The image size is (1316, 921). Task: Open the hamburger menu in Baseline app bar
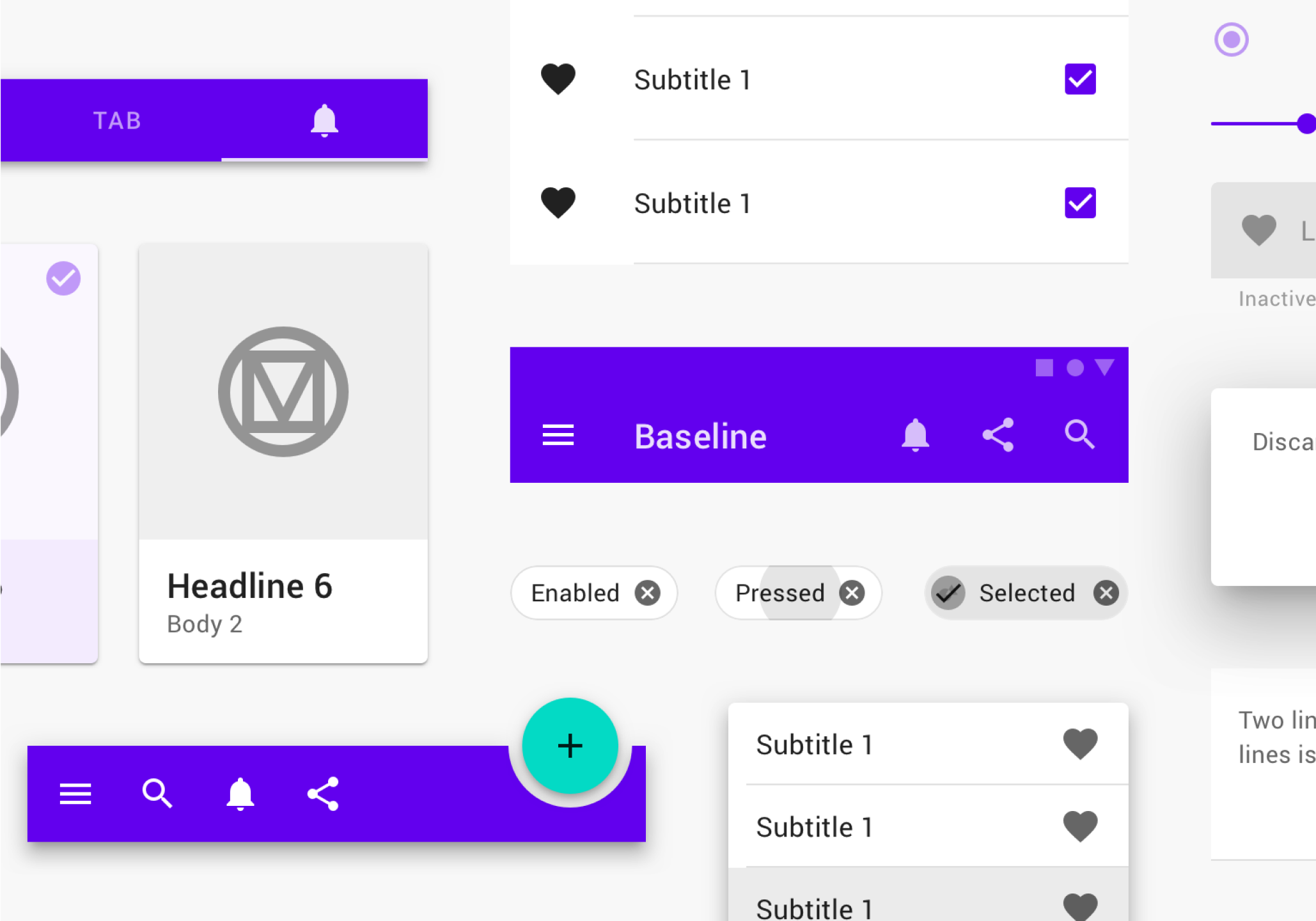pos(558,436)
